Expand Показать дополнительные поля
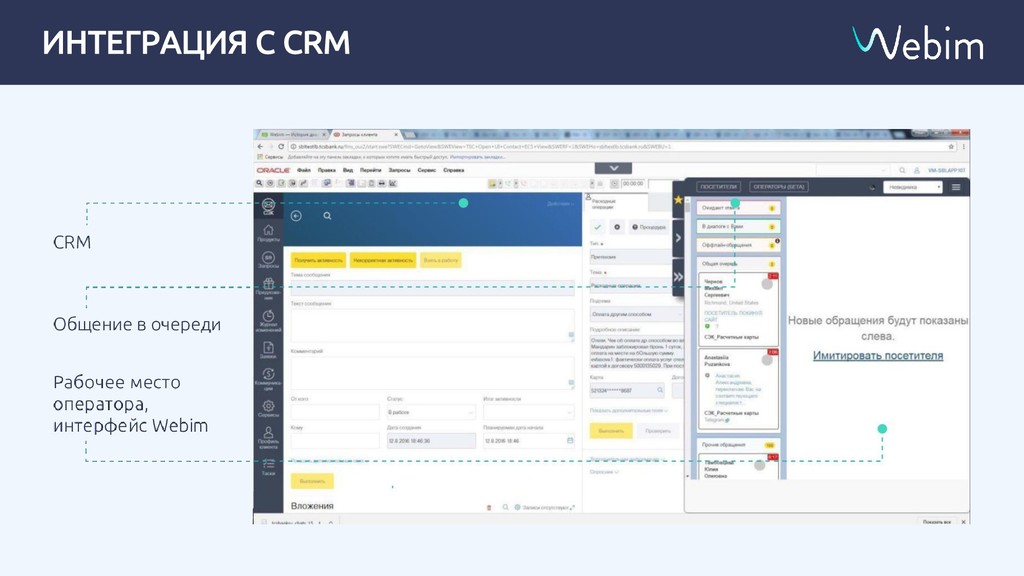 point(629,411)
